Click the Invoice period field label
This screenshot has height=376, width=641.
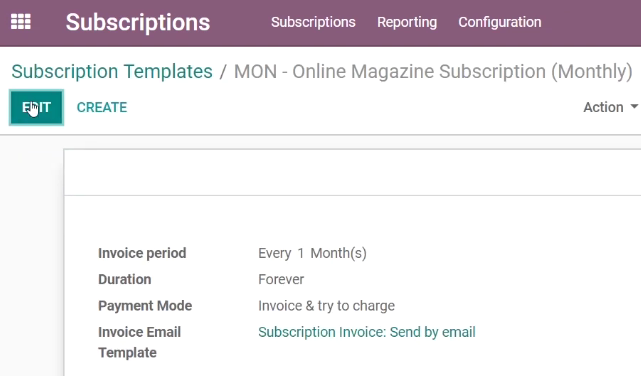142,253
